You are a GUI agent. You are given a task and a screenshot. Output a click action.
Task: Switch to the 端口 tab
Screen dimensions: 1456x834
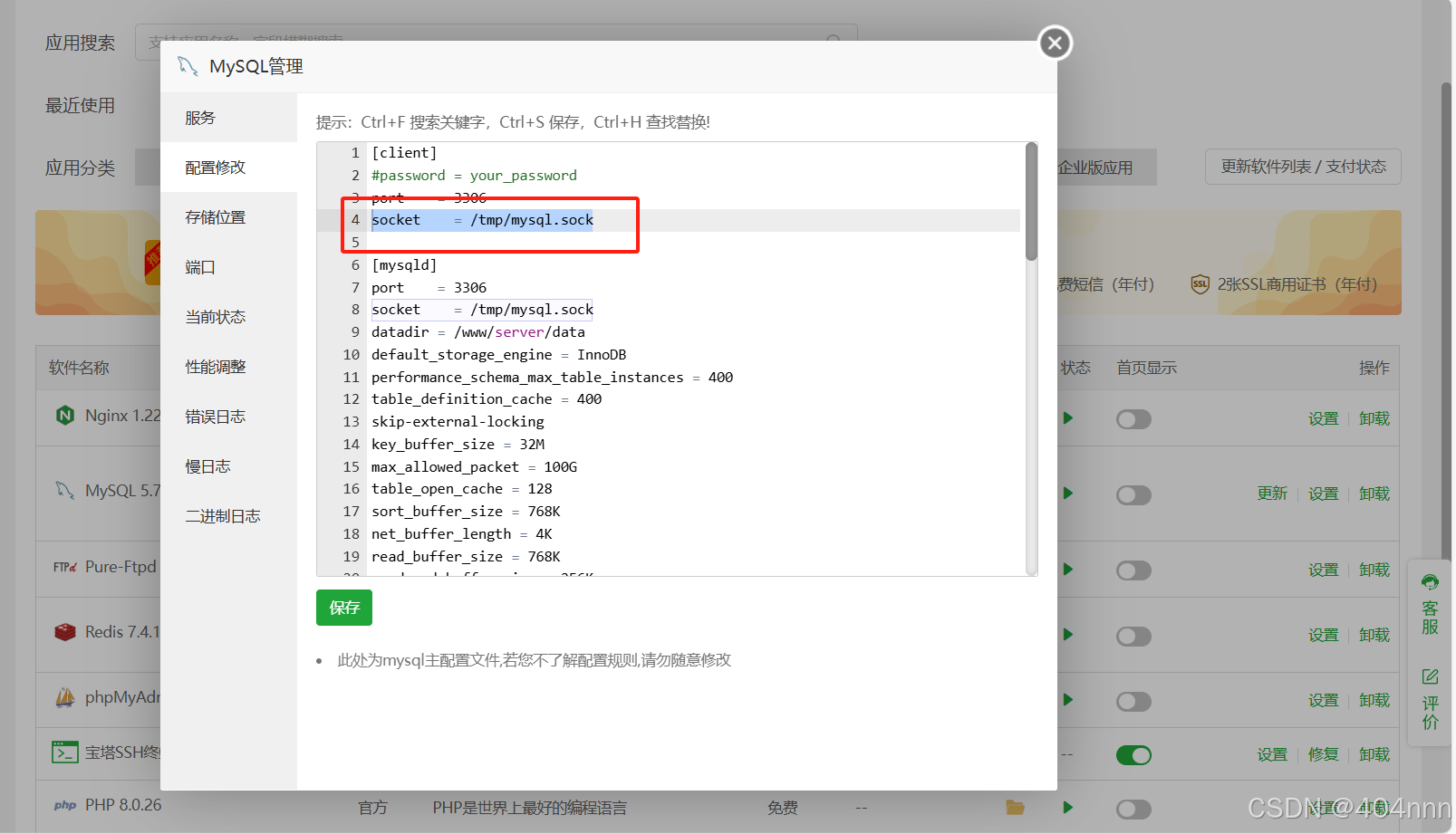point(228,267)
